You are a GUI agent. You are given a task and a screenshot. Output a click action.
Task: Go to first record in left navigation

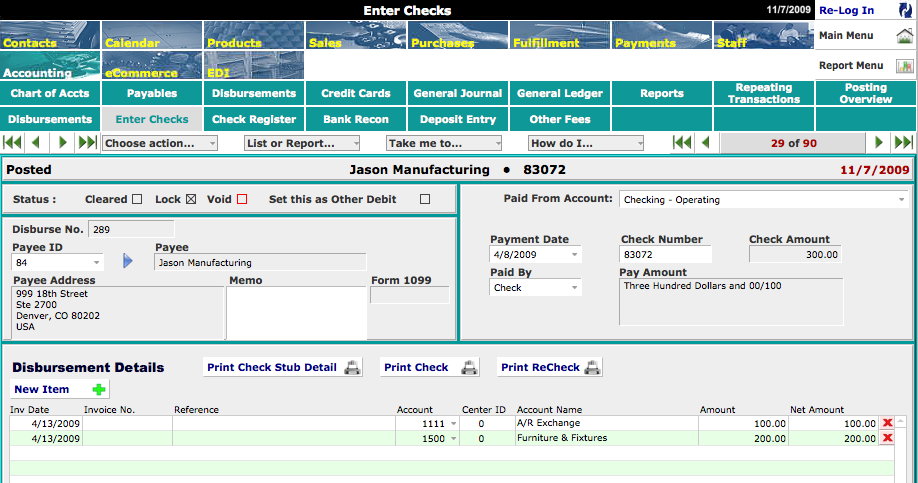point(12,143)
